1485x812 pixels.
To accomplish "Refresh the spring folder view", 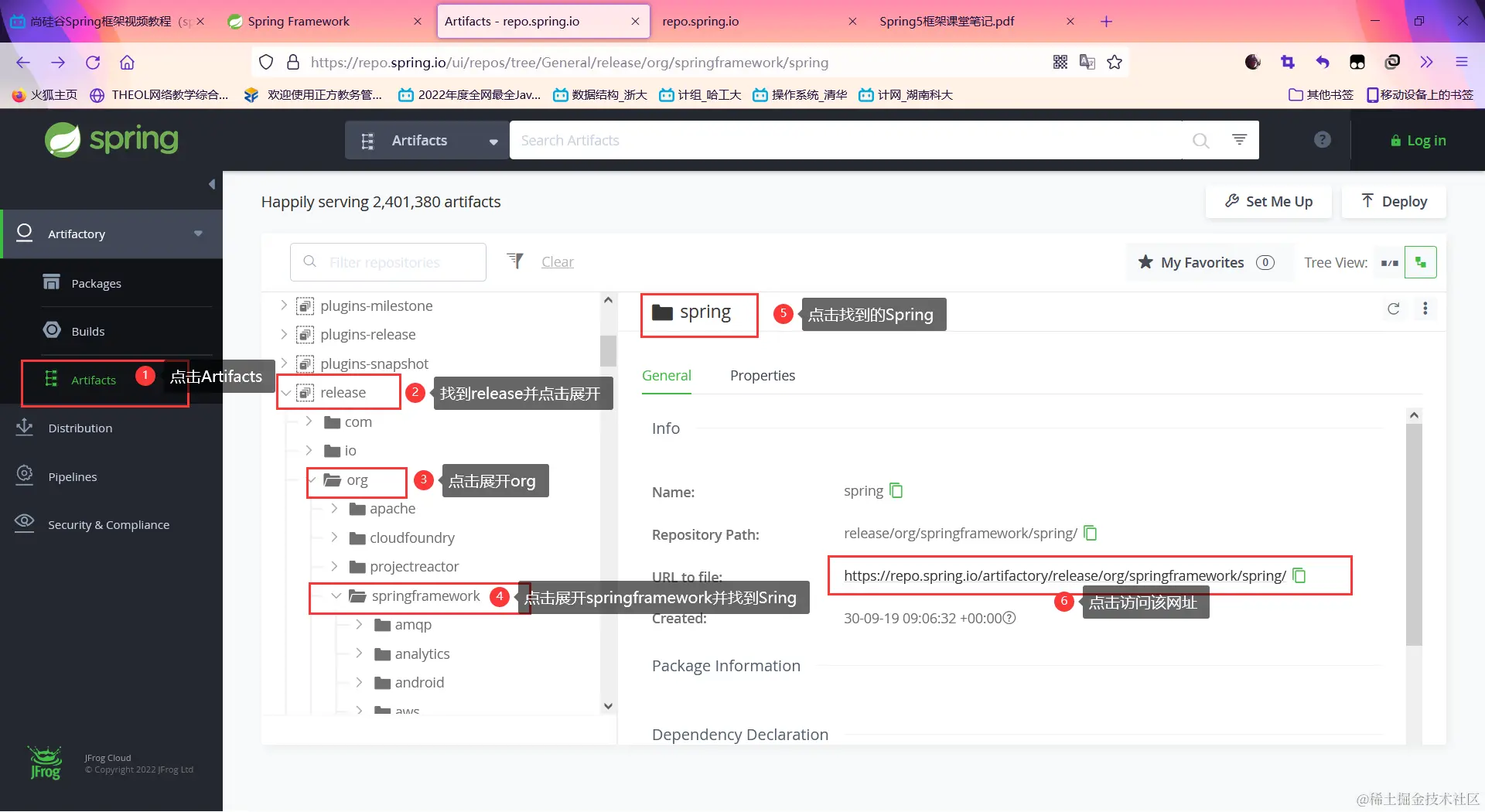I will coord(1393,309).
